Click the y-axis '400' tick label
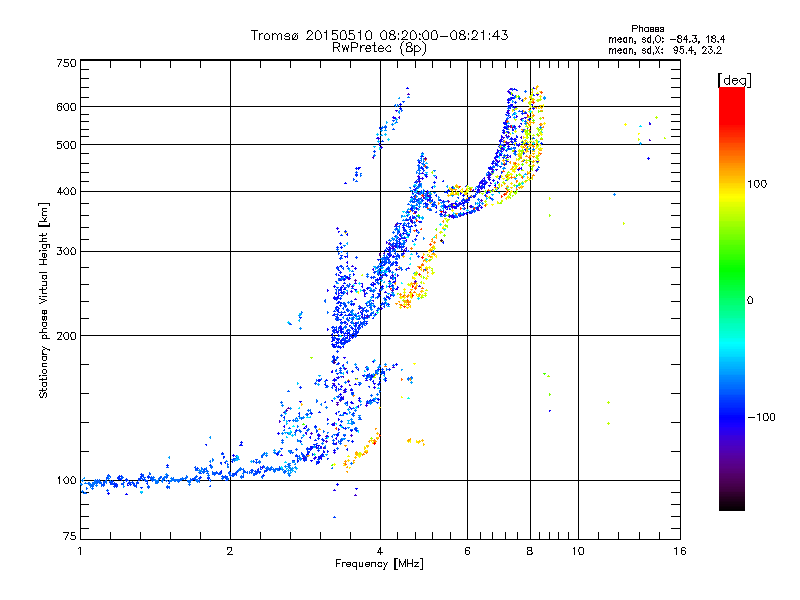 coord(66,192)
